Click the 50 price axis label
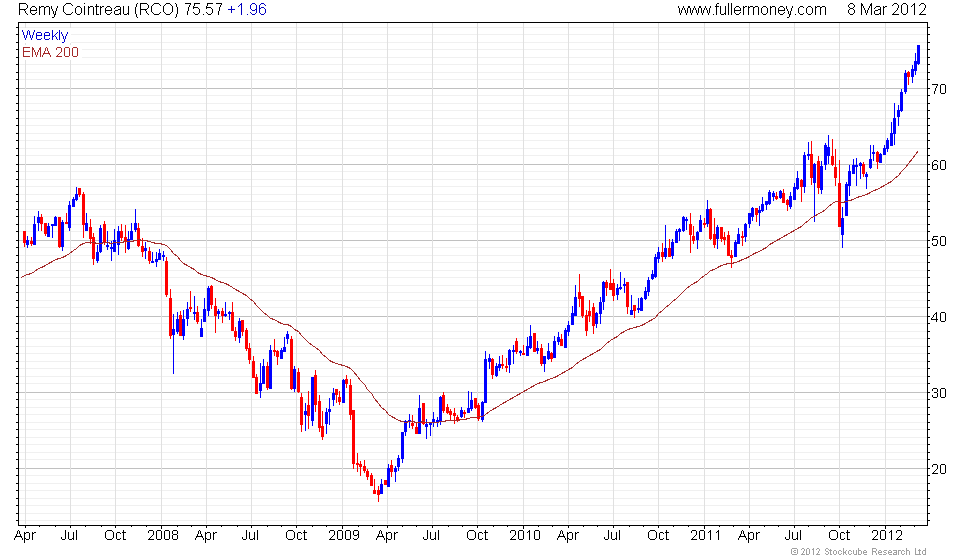The image size is (980, 560). [939, 241]
